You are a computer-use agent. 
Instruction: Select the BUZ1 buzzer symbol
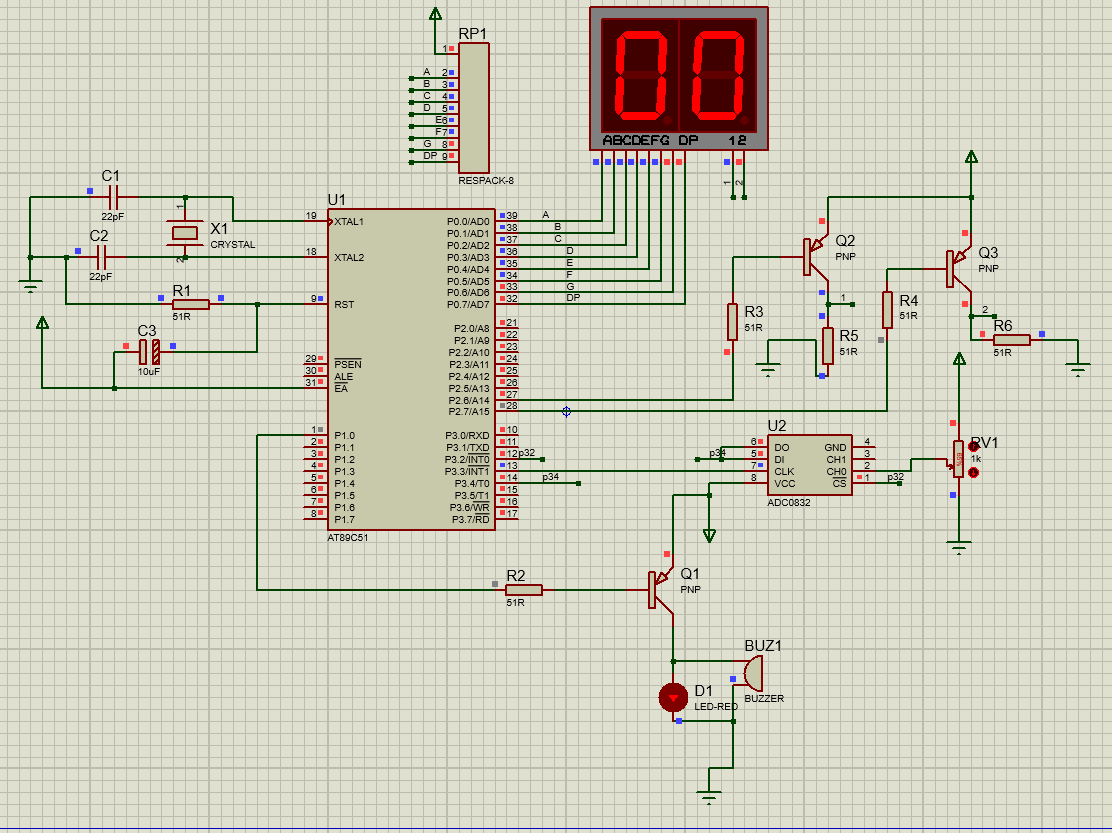[753, 673]
